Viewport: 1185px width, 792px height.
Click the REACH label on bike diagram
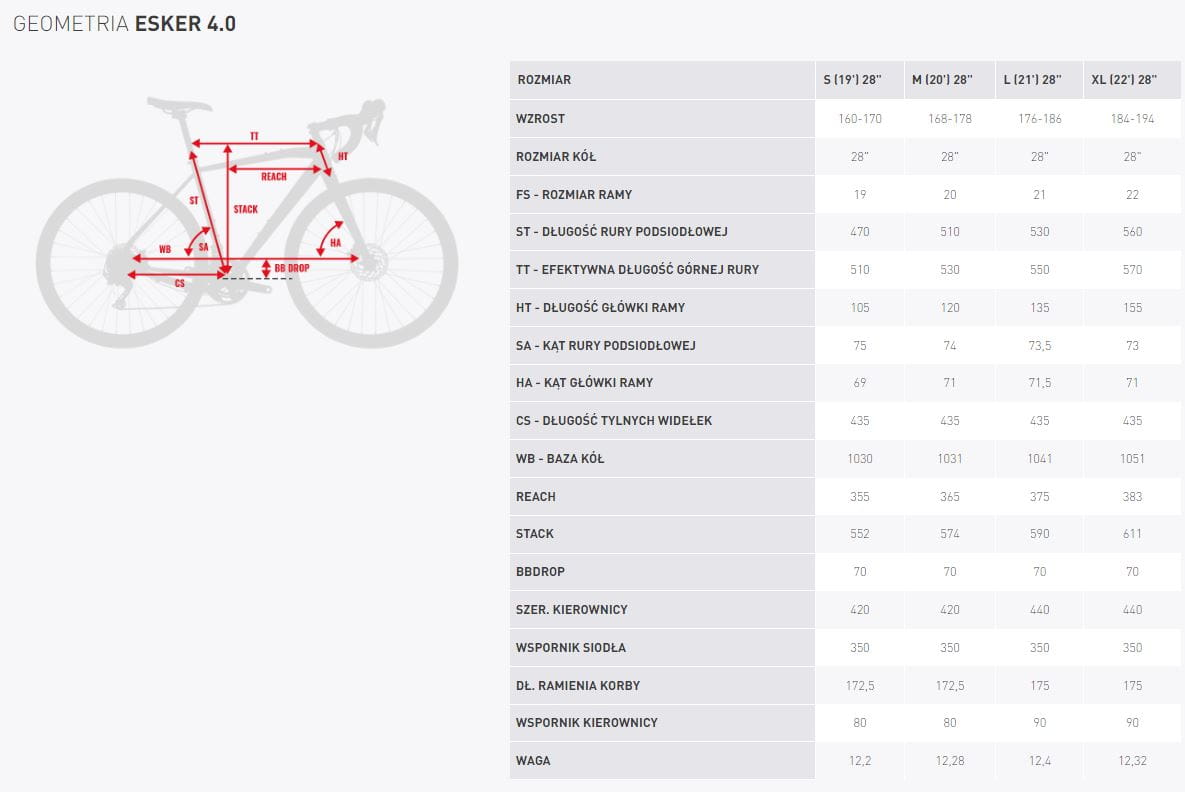[274, 177]
